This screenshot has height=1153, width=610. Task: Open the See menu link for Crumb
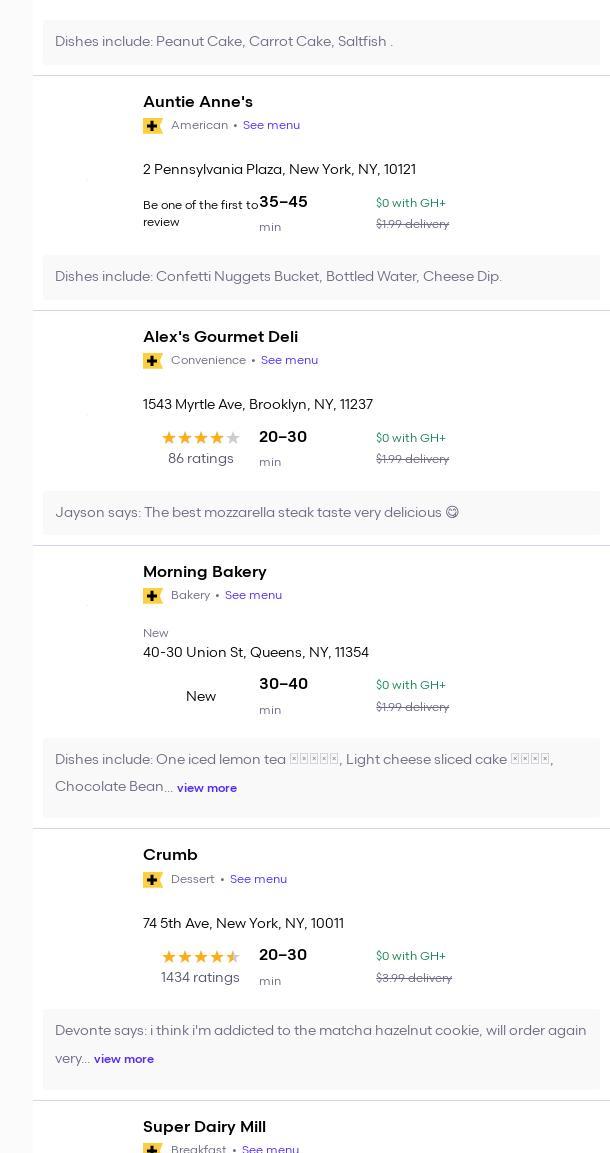[258, 879]
